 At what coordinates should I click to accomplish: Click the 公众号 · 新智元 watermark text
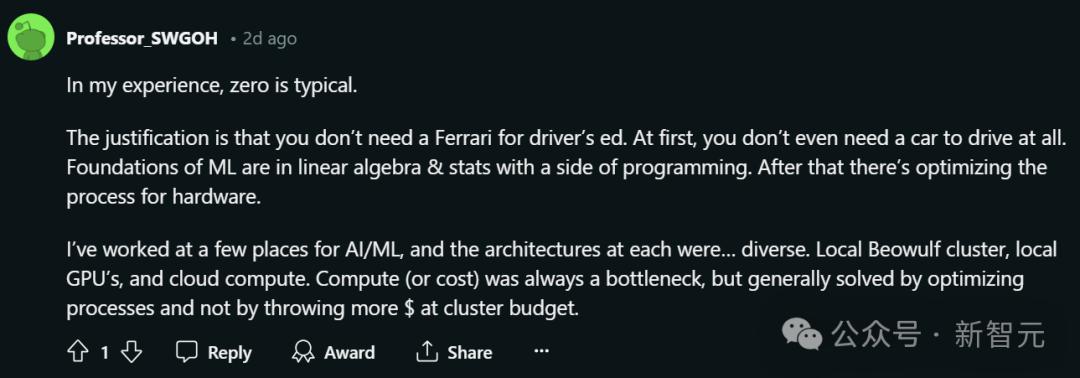938,335
